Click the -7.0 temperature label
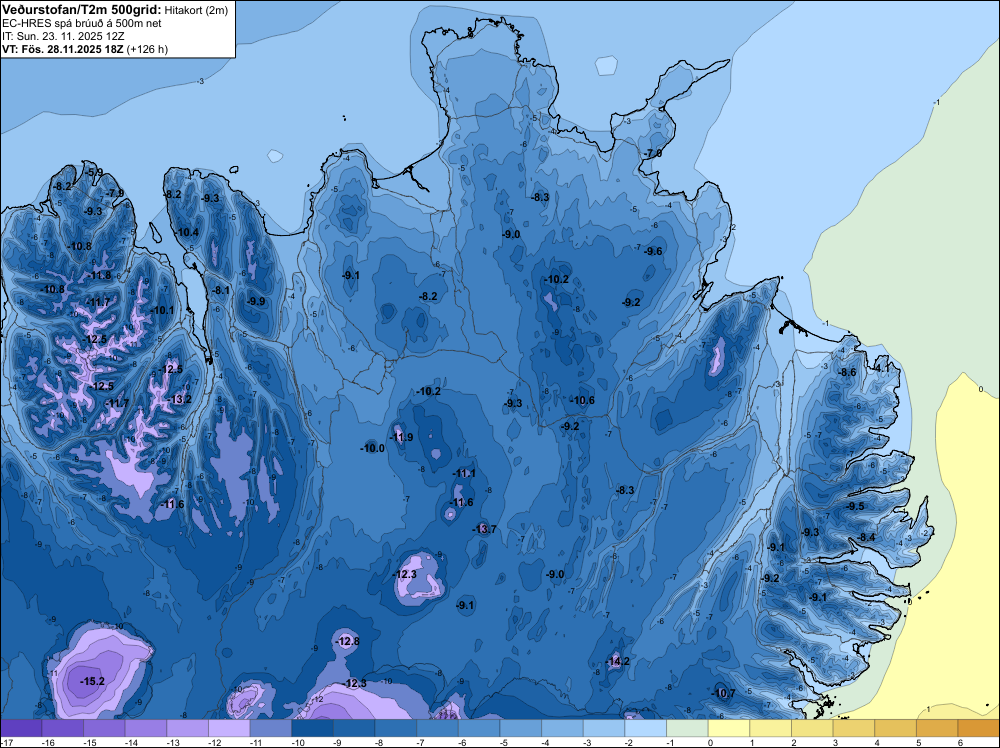The width and height of the screenshot is (1000, 748). 652,154
